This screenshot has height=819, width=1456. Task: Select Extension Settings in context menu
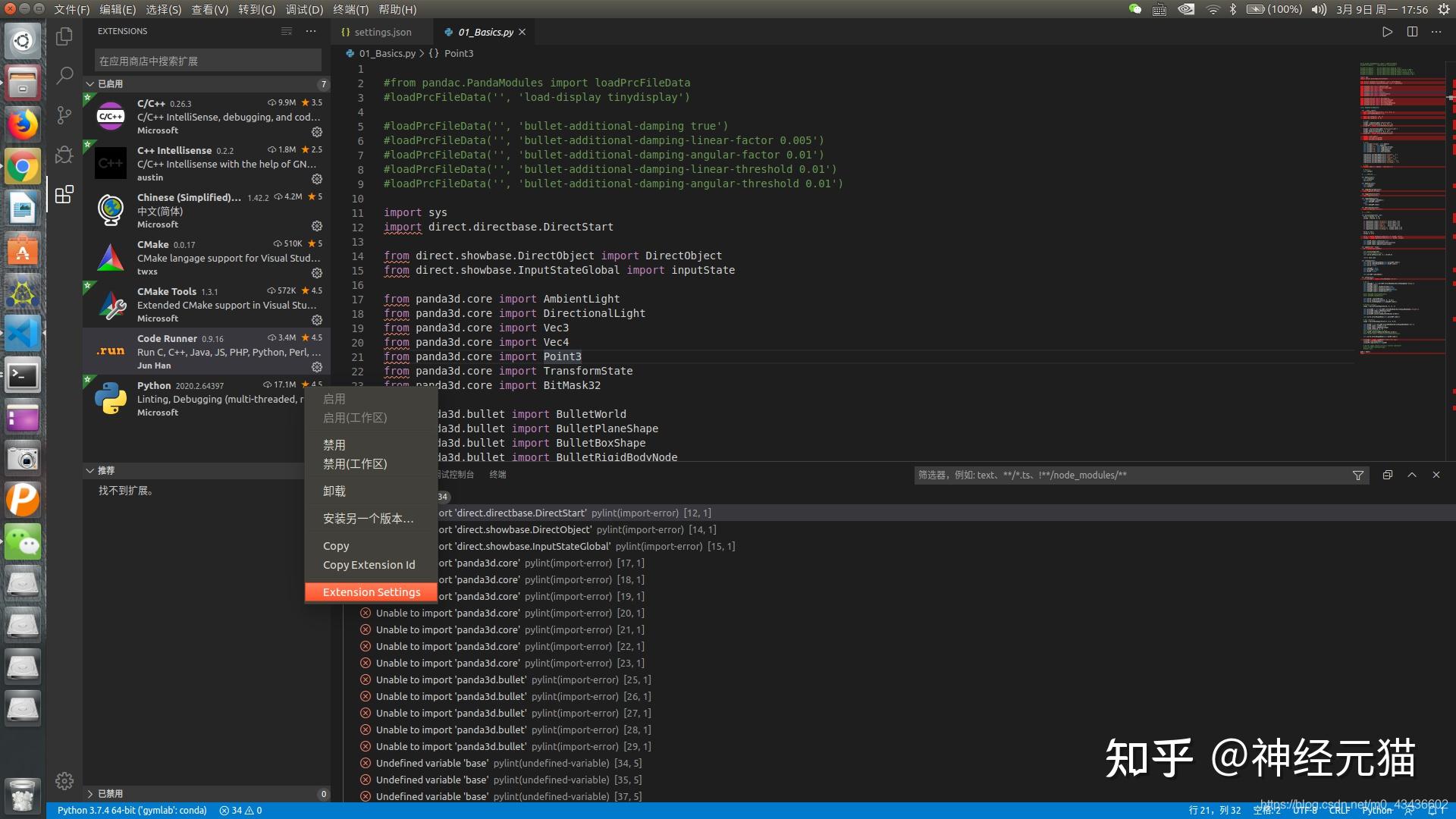[x=371, y=592]
